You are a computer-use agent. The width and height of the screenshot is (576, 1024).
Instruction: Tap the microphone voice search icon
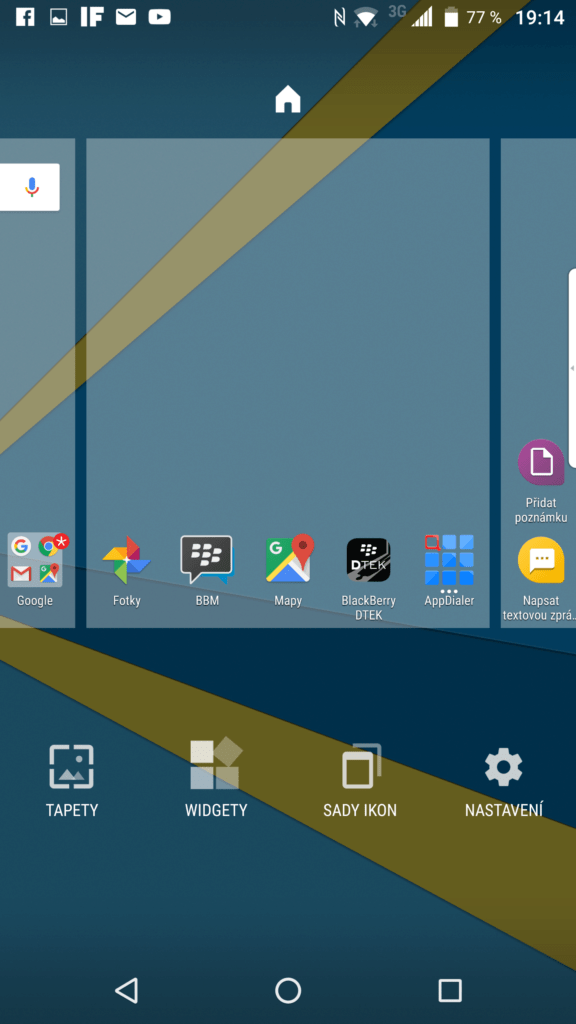click(x=32, y=187)
